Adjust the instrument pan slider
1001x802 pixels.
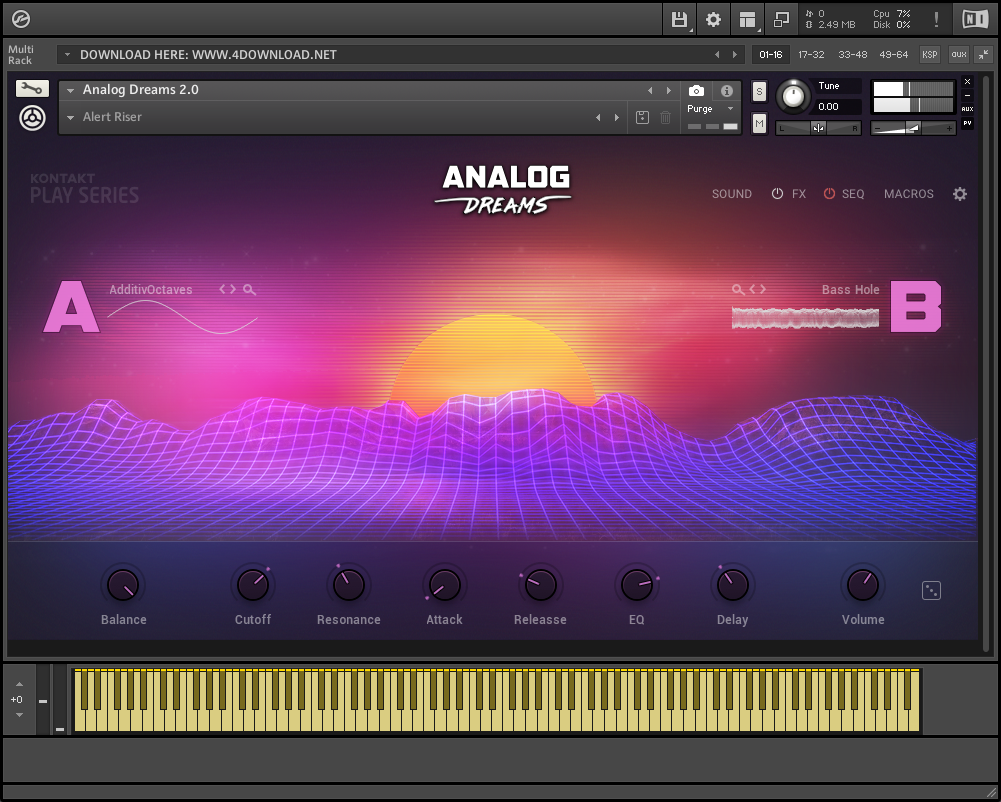click(x=818, y=128)
